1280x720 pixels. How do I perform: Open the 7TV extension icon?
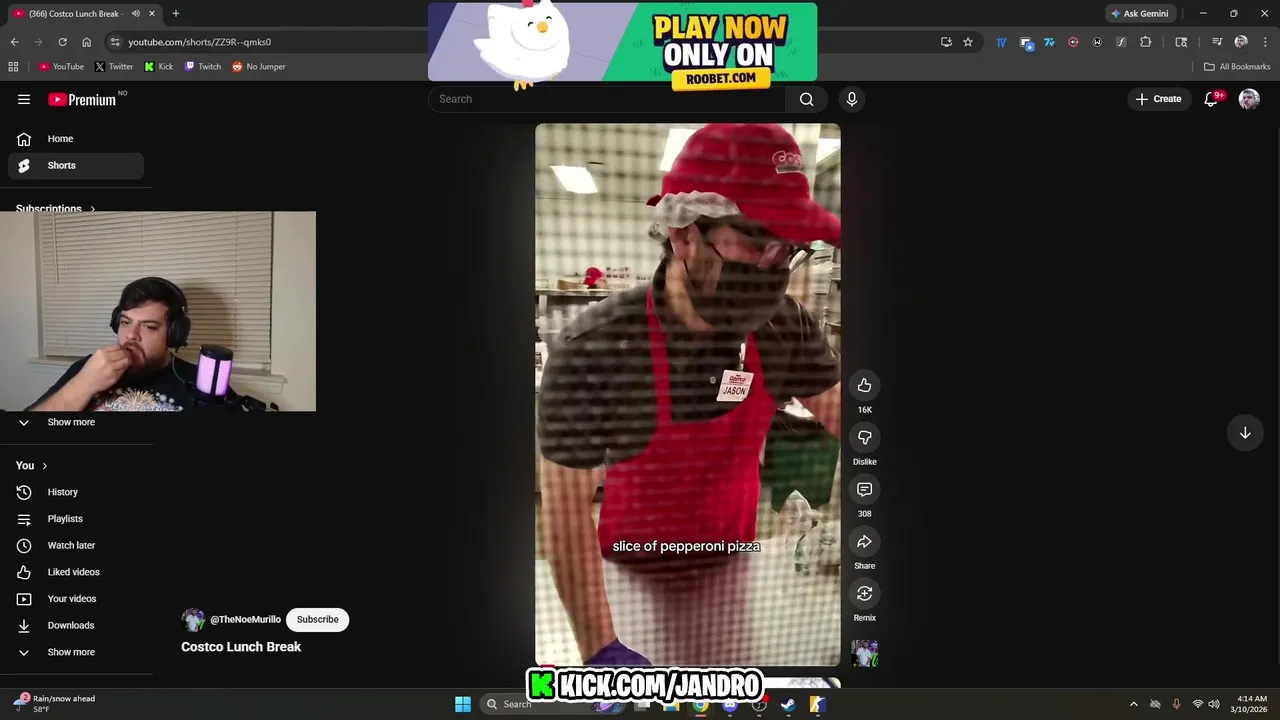[x=1049, y=42]
